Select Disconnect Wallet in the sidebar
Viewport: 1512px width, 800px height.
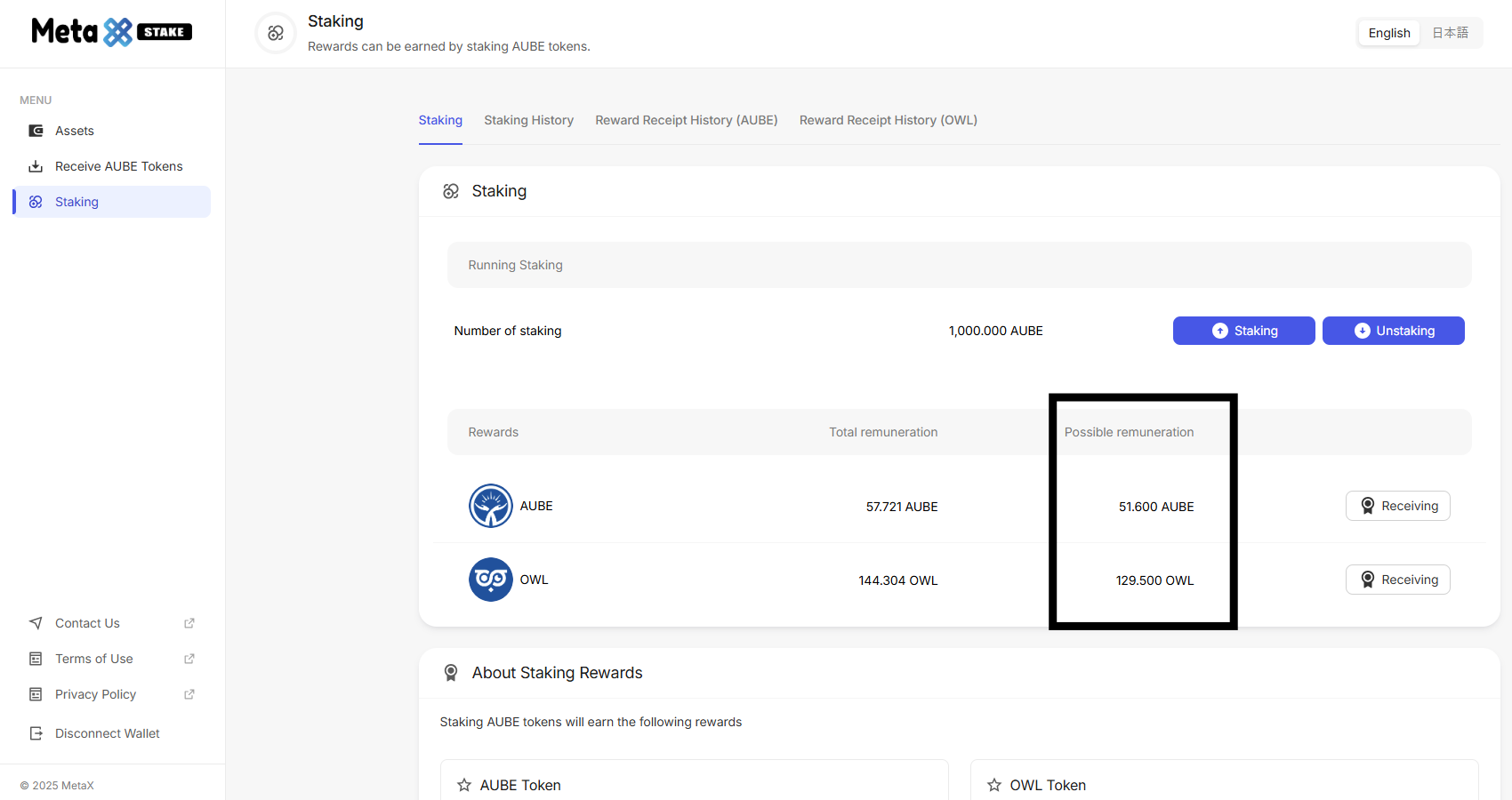(x=107, y=733)
